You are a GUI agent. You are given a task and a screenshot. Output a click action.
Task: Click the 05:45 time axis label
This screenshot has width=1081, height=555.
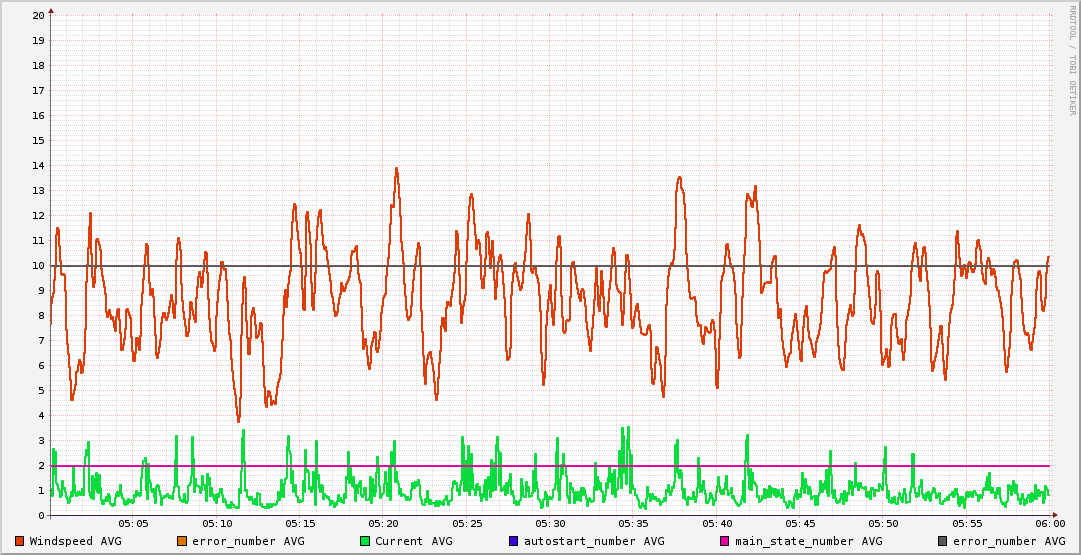click(x=800, y=524)
